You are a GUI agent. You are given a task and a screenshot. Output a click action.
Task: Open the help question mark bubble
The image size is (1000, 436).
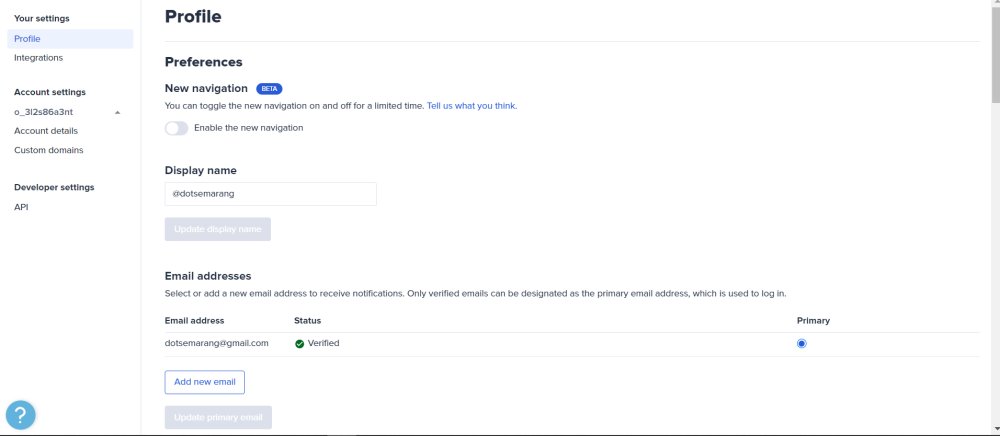21,414
